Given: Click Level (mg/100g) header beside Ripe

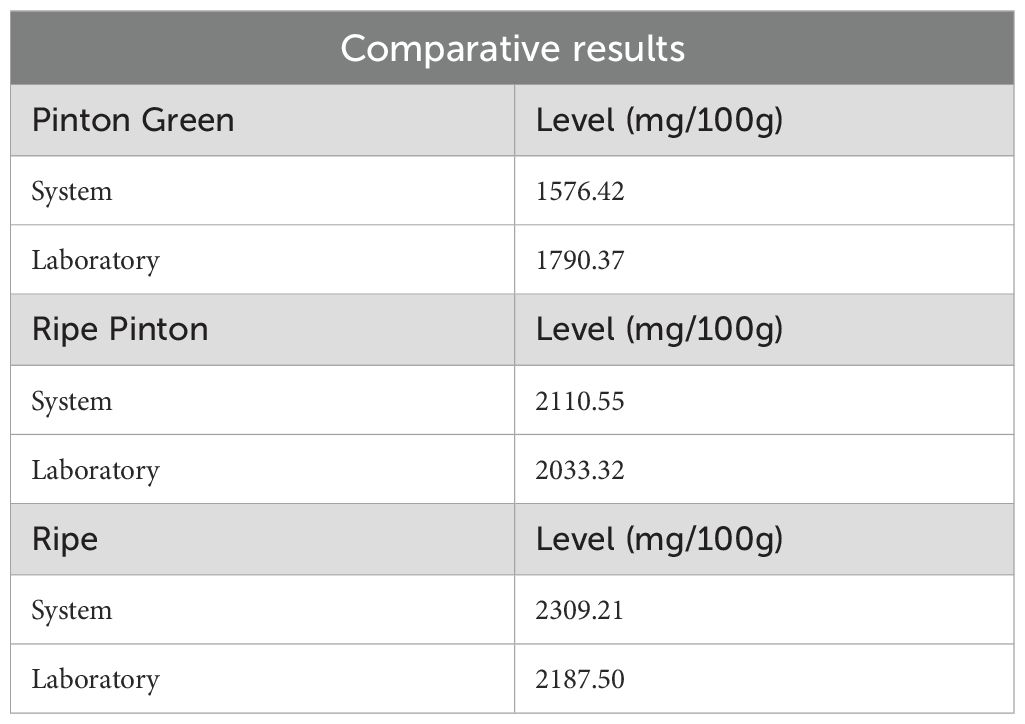Looking at the screenshot, I should pos(659,540).
